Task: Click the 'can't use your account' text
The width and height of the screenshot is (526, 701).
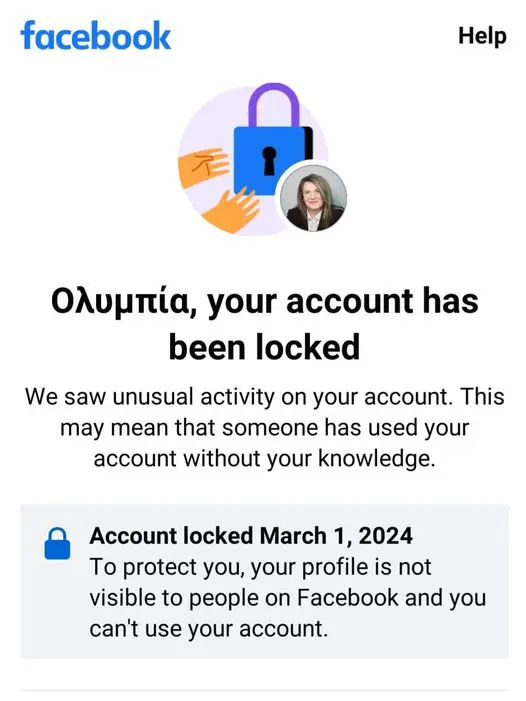Action: coord(208,629)
